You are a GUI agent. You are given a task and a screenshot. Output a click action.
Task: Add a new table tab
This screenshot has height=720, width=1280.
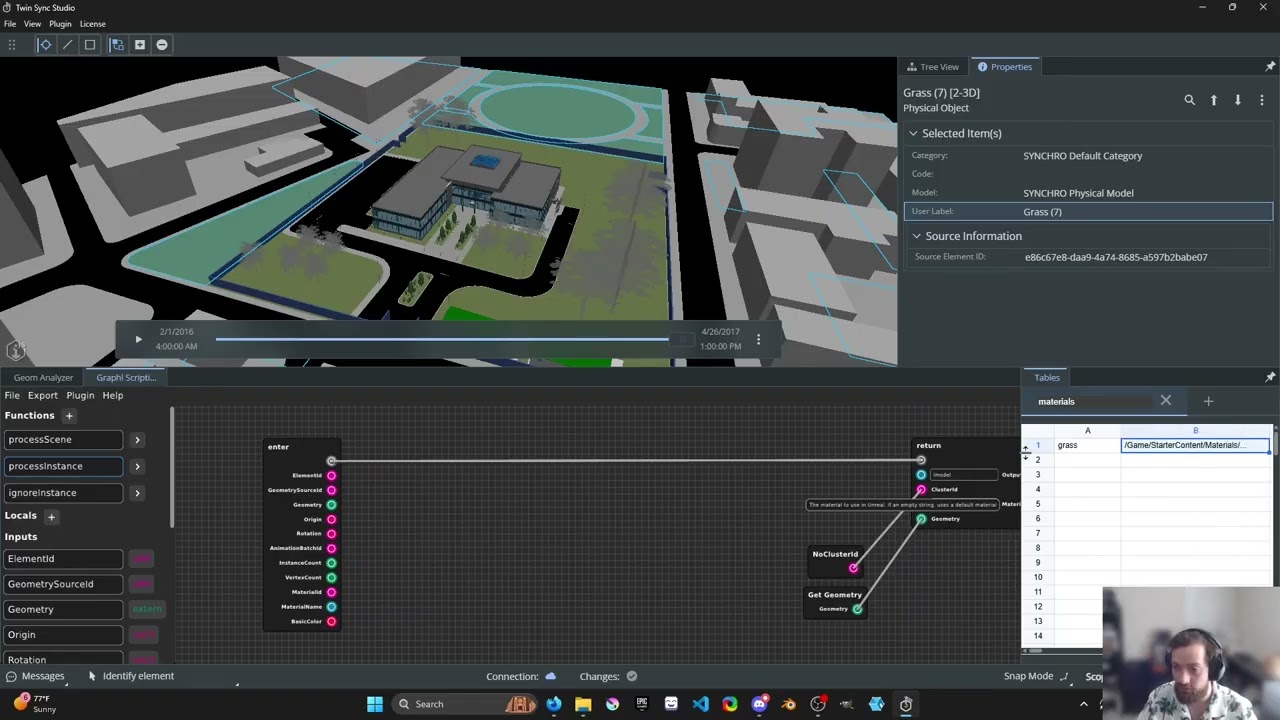(x=1208, y=401)
